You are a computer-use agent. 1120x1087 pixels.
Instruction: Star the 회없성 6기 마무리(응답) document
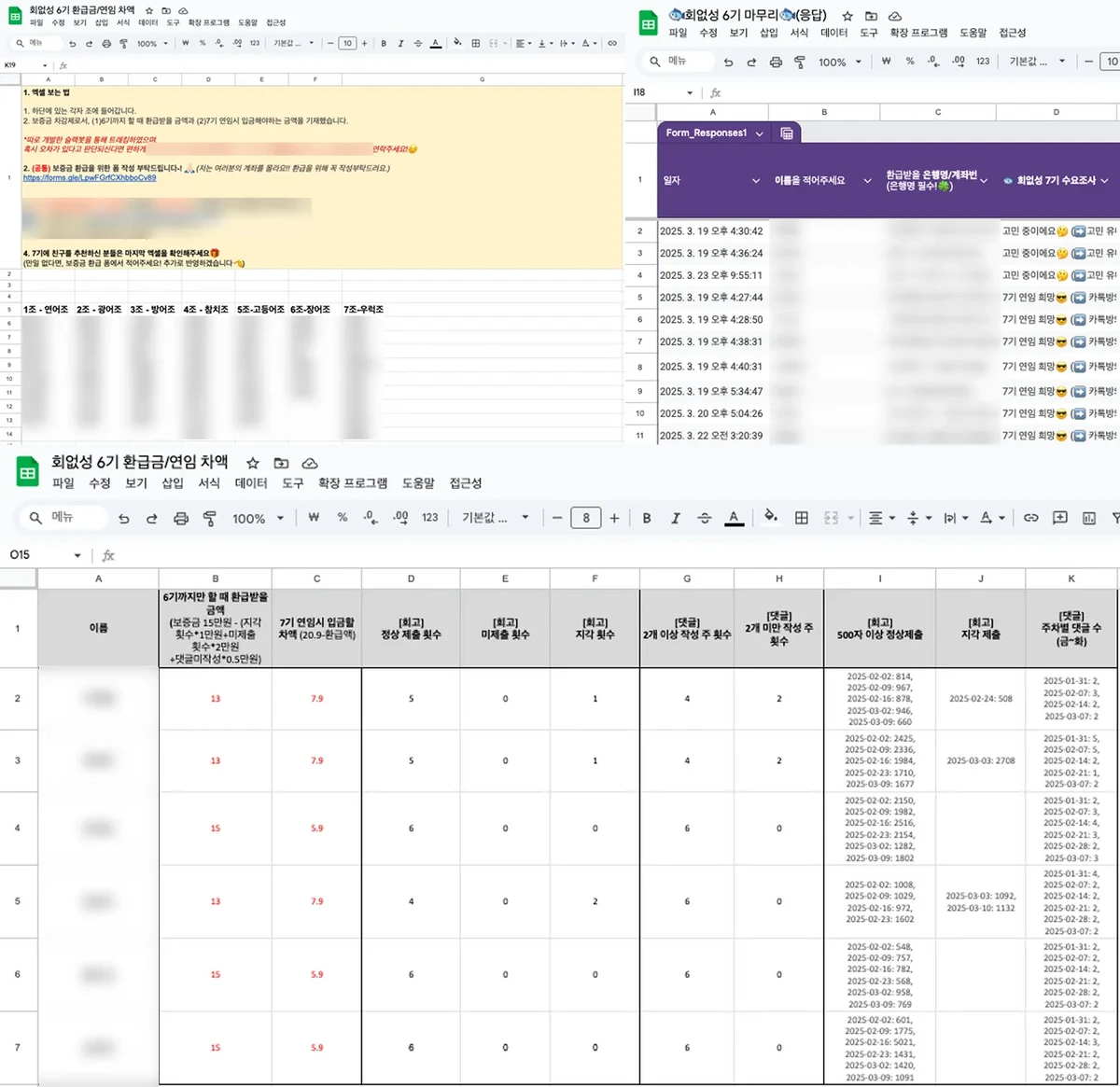coord(847,16)
